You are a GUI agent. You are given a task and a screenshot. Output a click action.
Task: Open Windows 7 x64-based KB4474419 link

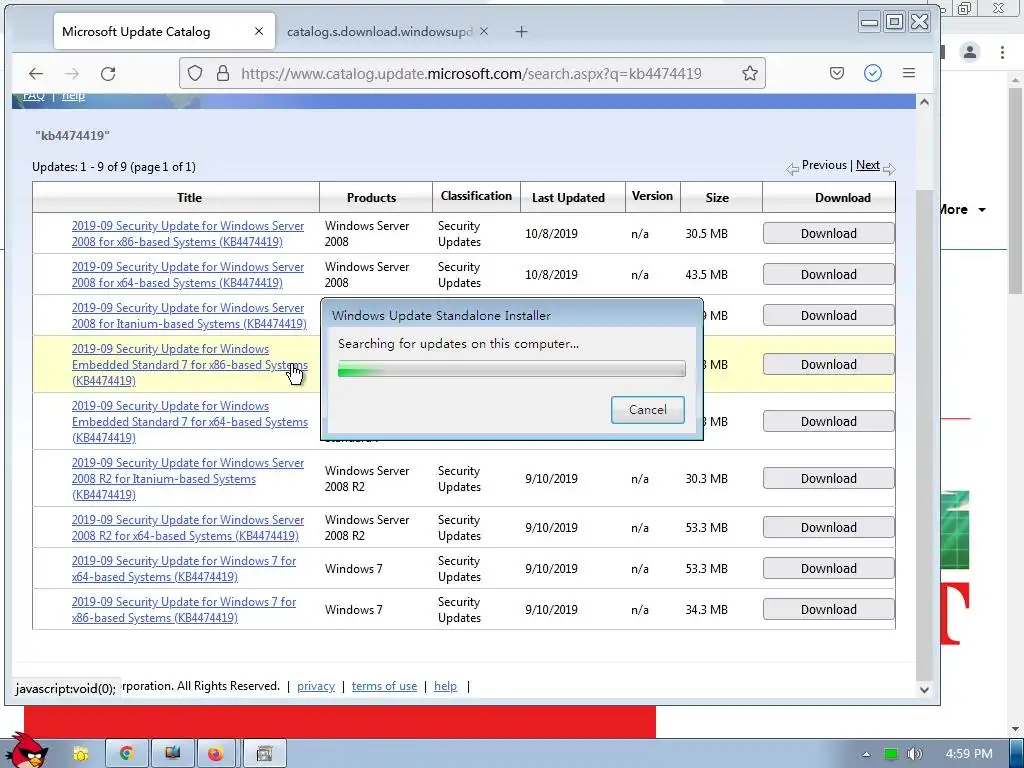(184, 568)
